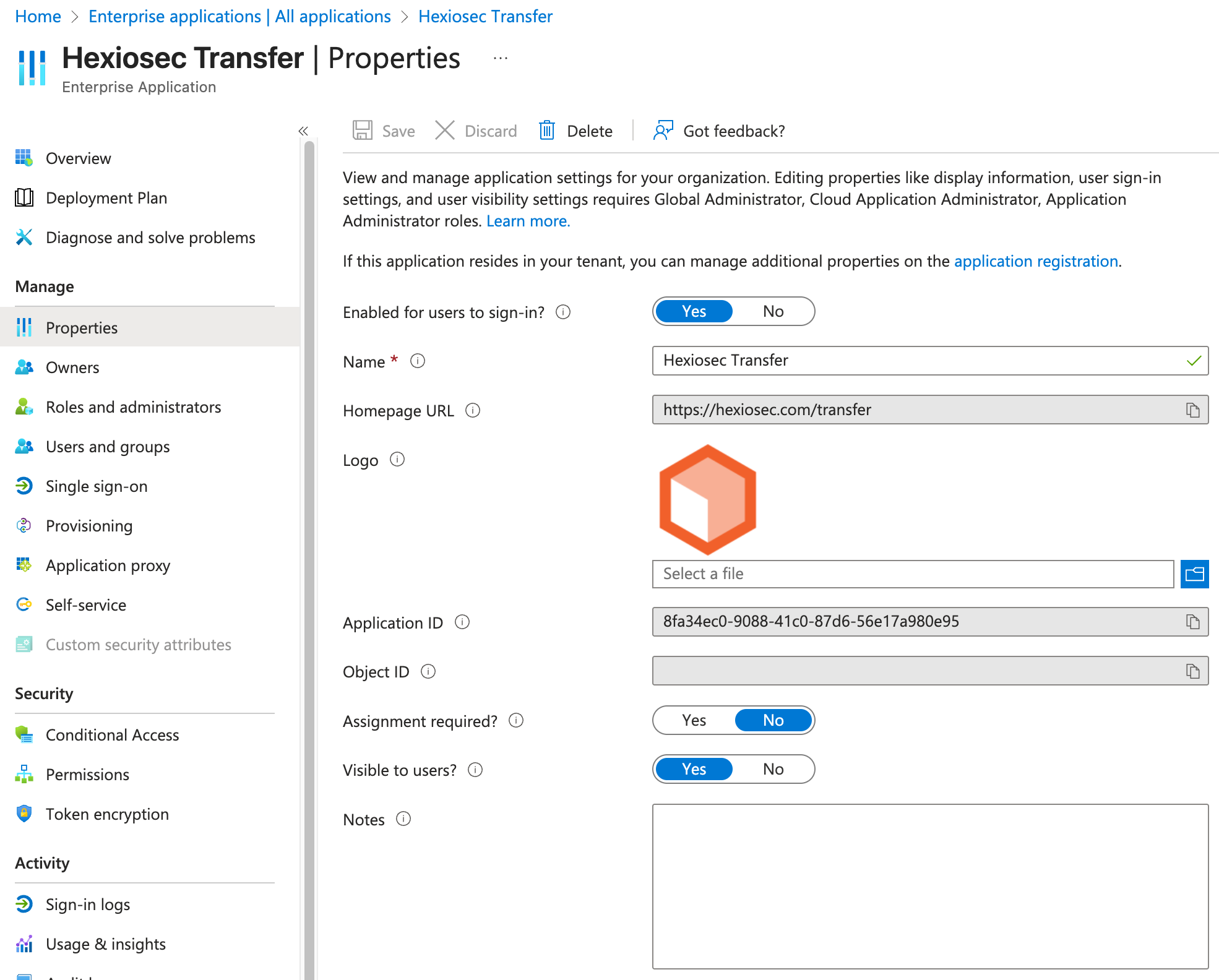
Task: Follow the application registration link
Action: [1036, 261]
